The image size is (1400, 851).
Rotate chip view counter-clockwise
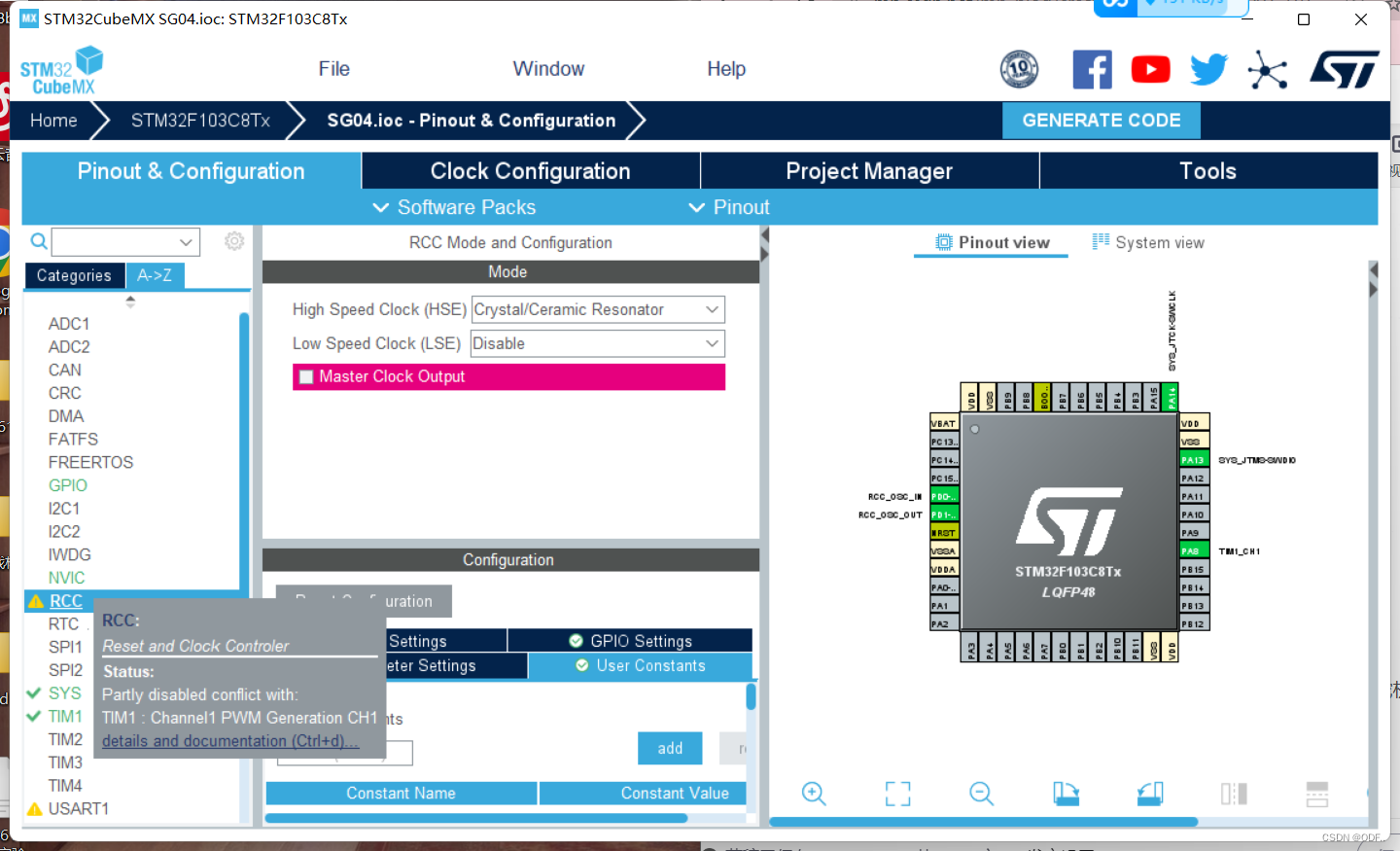1150,794
